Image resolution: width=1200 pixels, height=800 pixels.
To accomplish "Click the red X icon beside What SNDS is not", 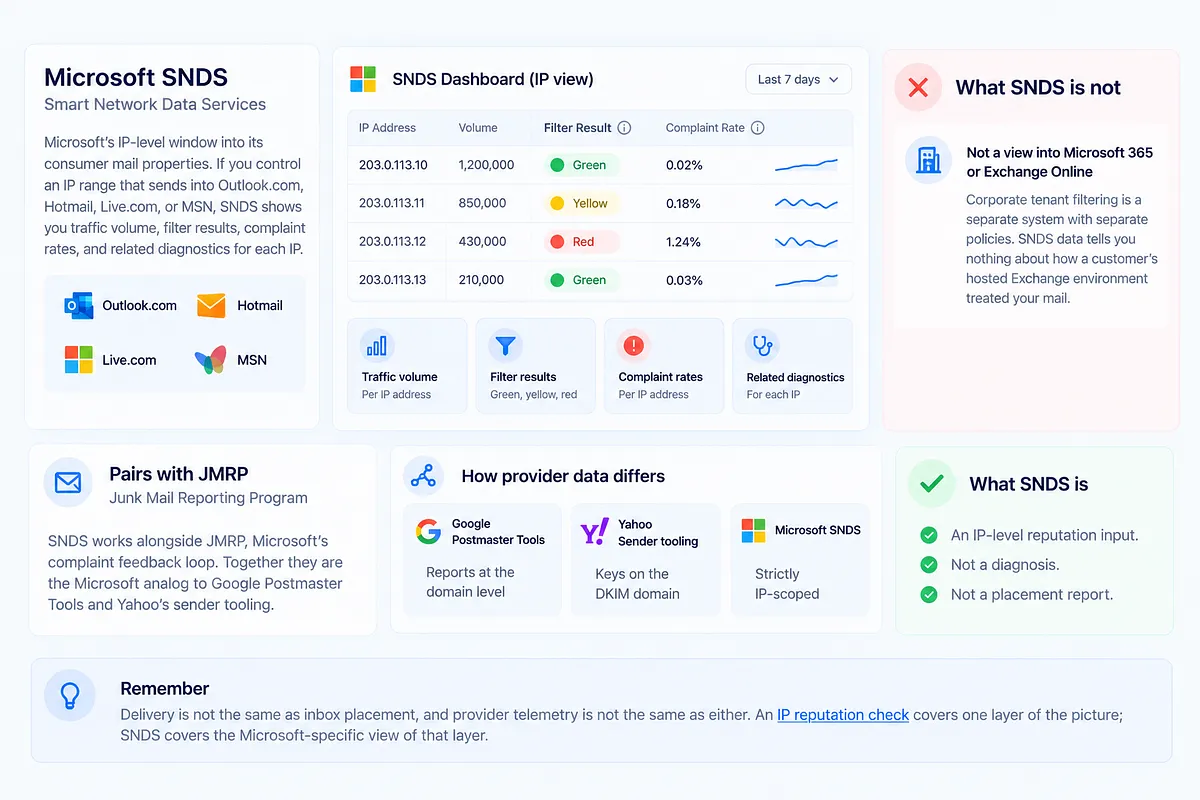I will point(918,88).
